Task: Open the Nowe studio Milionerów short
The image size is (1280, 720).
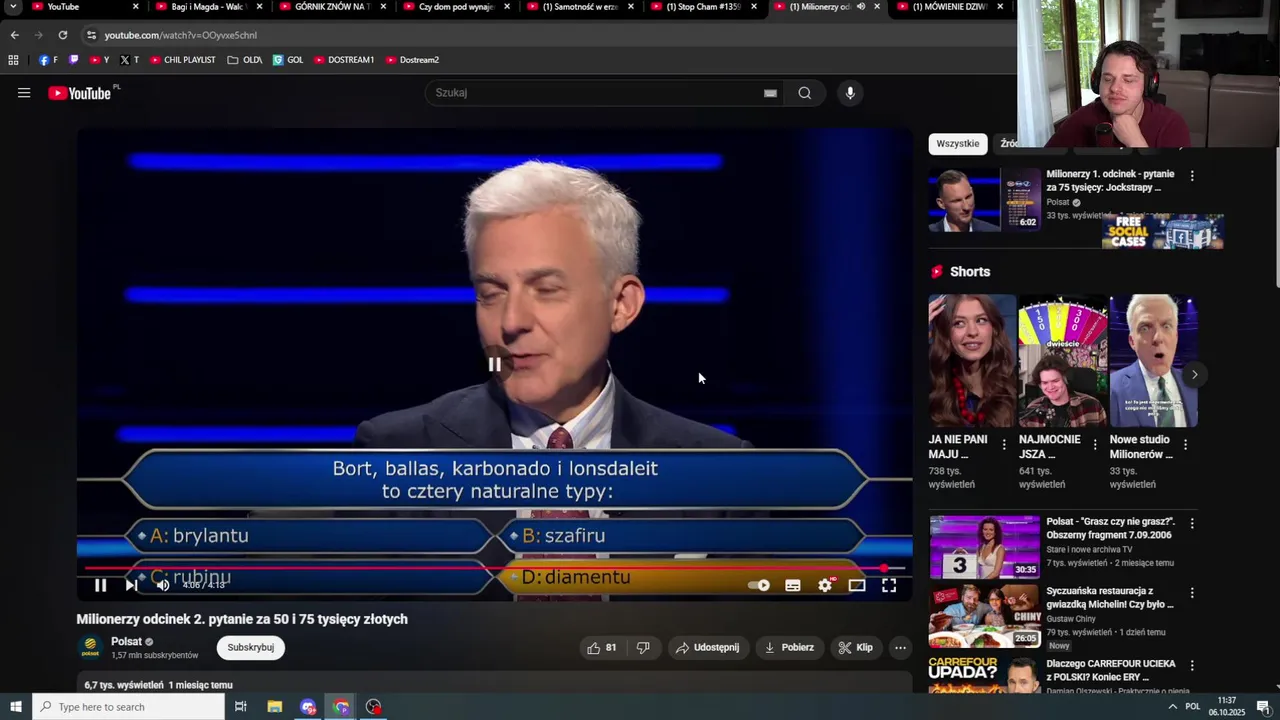Action: pos(1153,361)
